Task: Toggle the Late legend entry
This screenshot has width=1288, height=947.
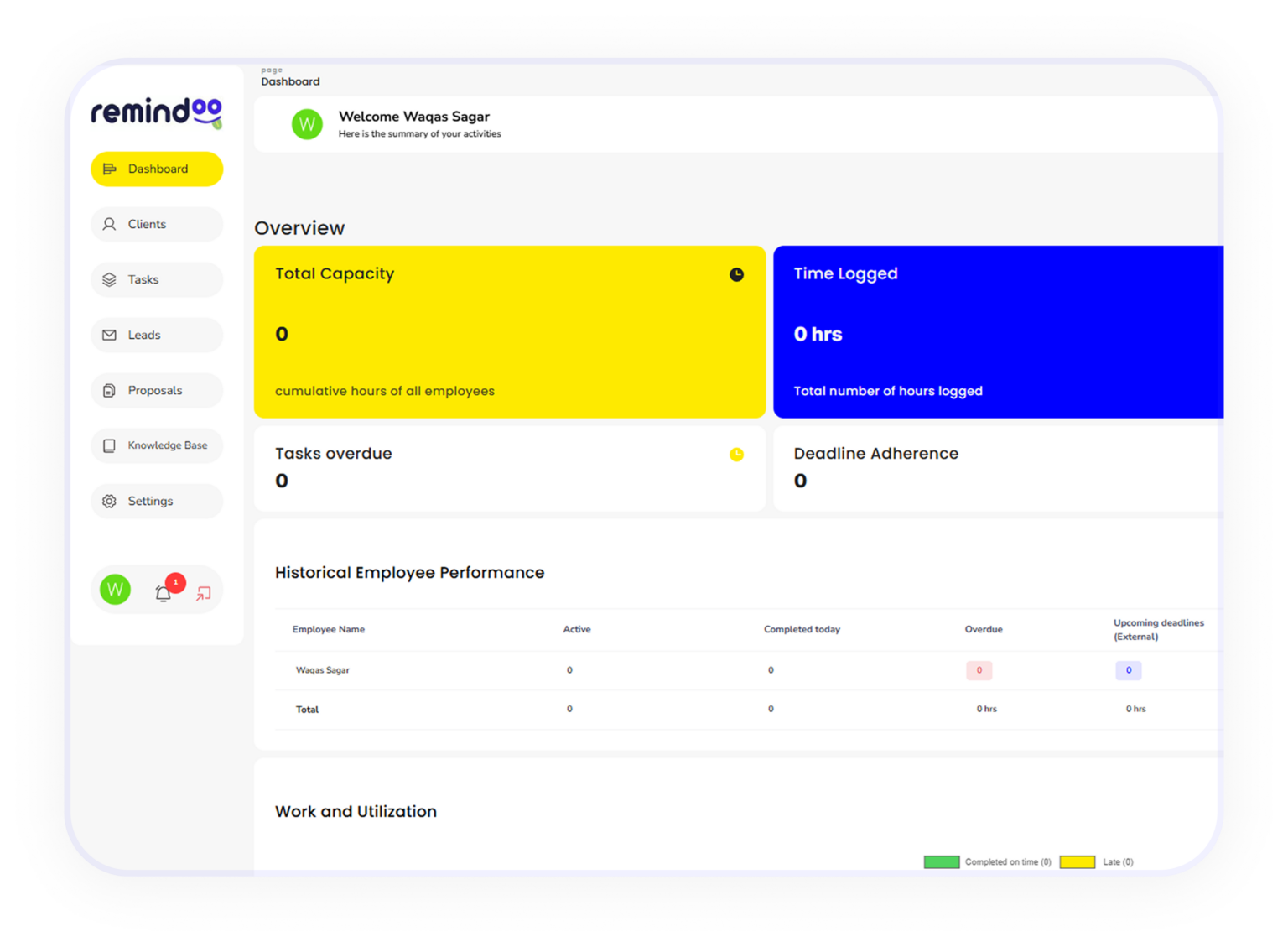Action: tap(1118, 861)
